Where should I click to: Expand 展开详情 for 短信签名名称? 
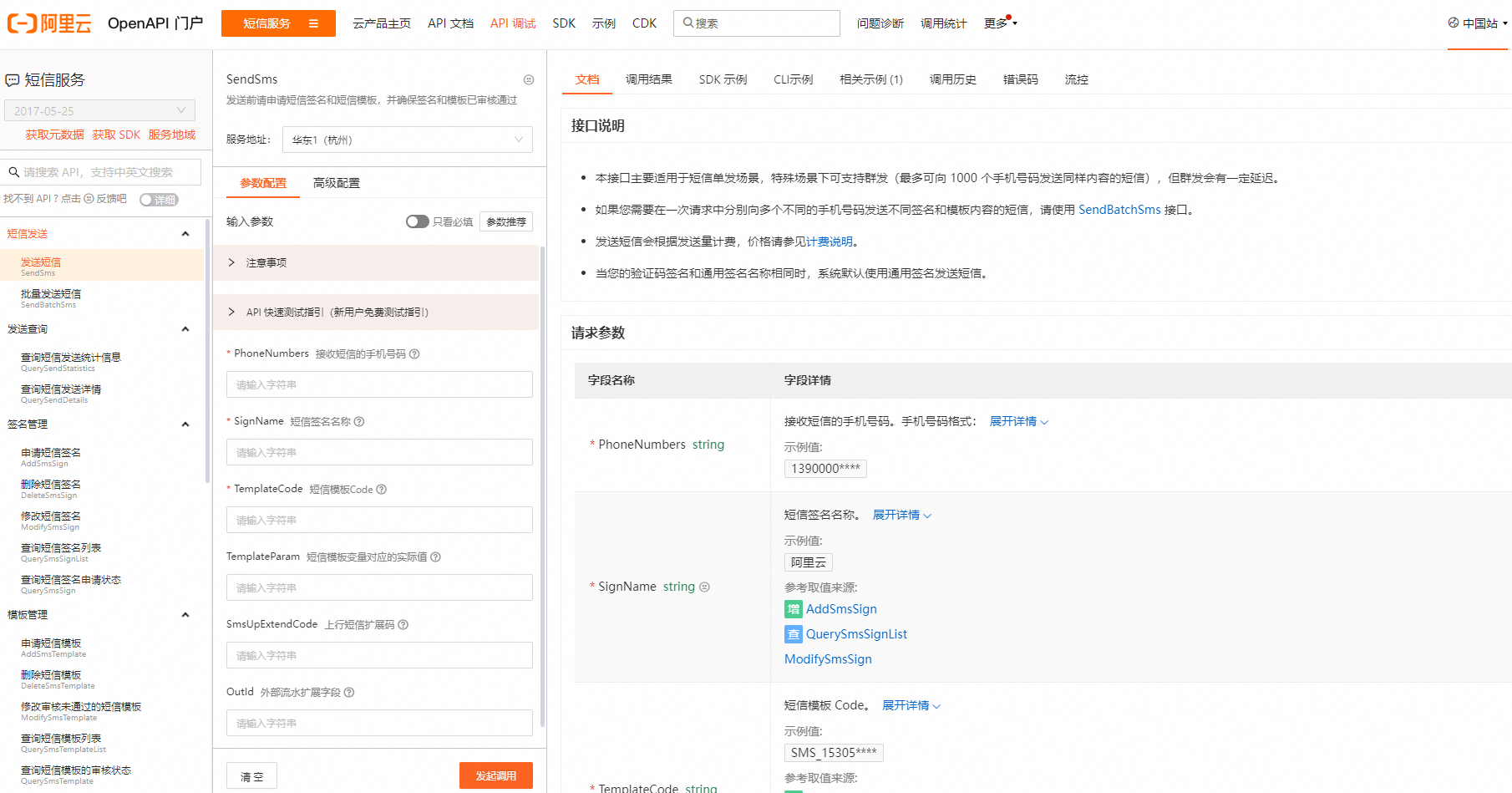pyautogui.click(x=901, y=515)
